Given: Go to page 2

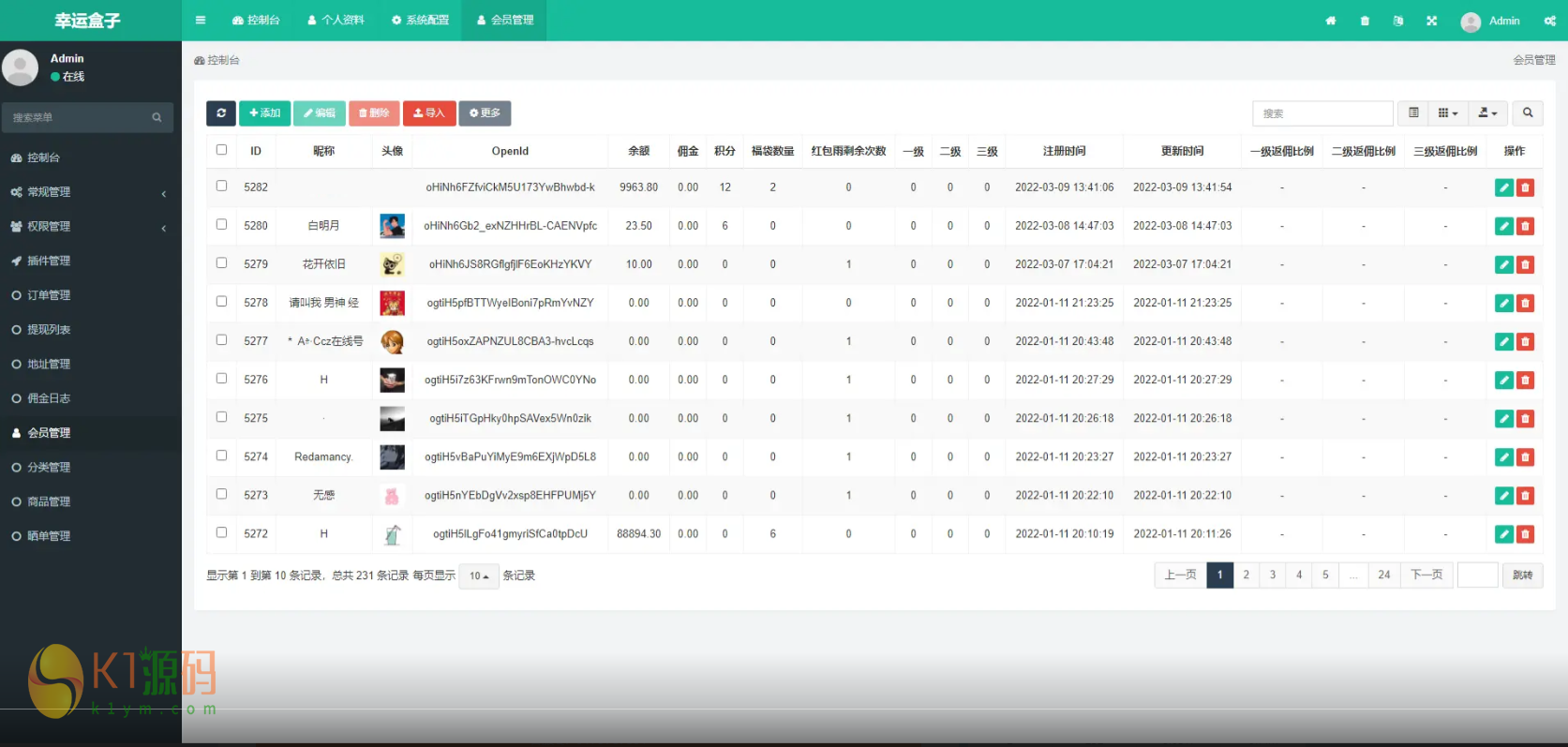Looking at the screenshot, I should [x=1246, y=575].
